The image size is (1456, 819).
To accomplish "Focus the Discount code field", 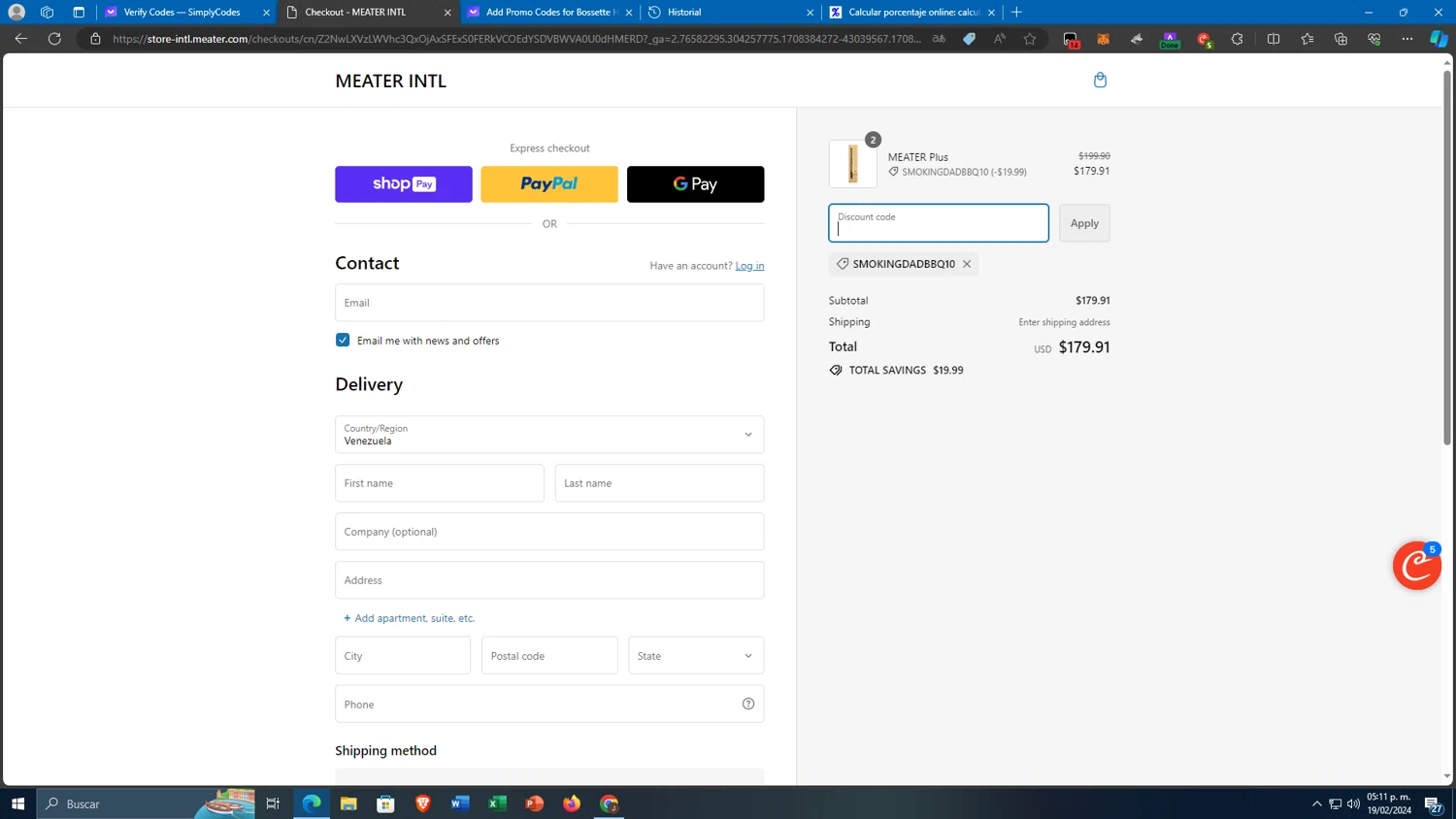I will click(939, 223).
